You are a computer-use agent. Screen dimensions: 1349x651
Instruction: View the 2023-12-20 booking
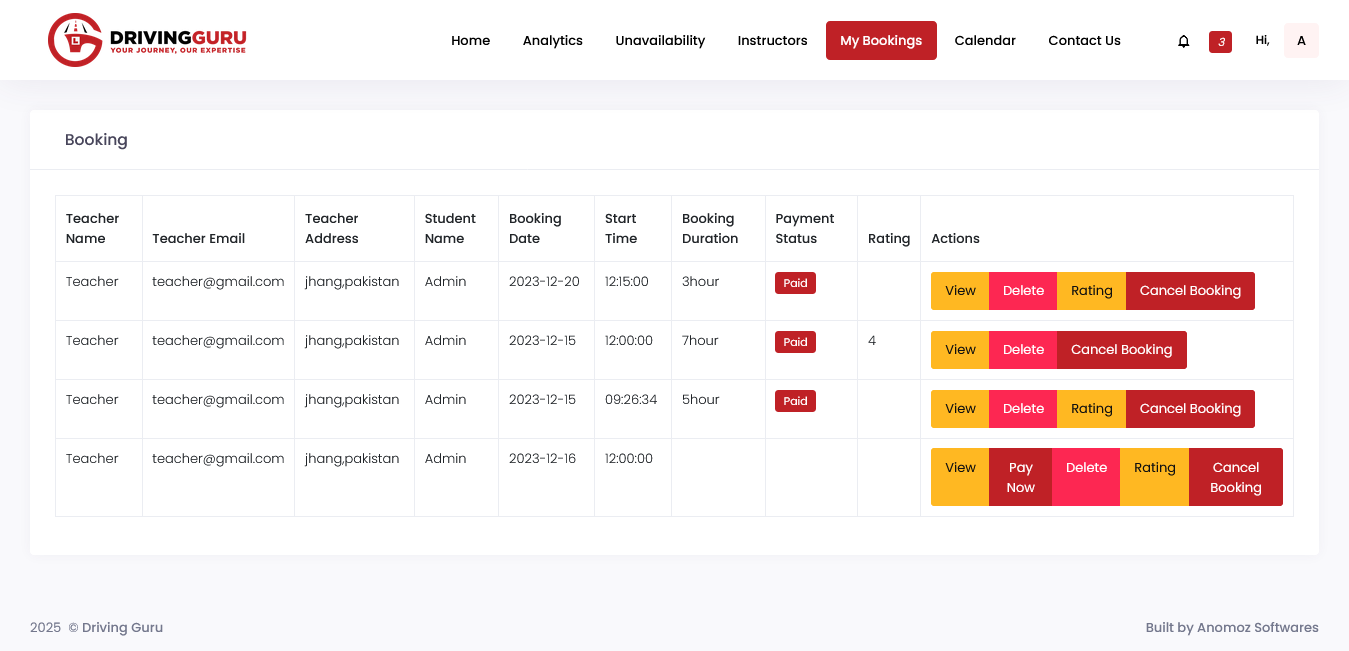960,291
